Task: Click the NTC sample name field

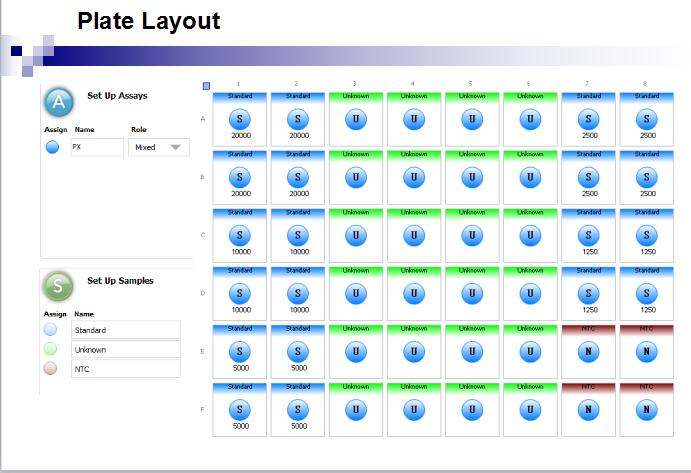Action: [125, 369]
